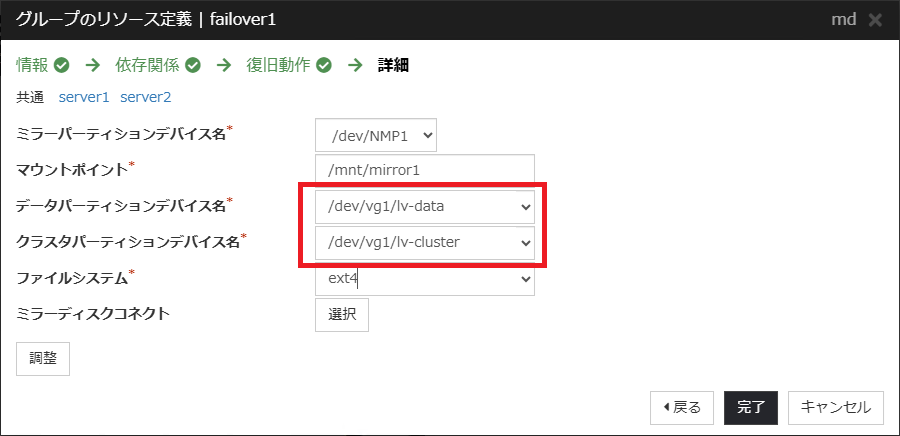Close the failover1 resource definition dialog
The height and width of the screenshot is (436, 900).
[875, 20]
